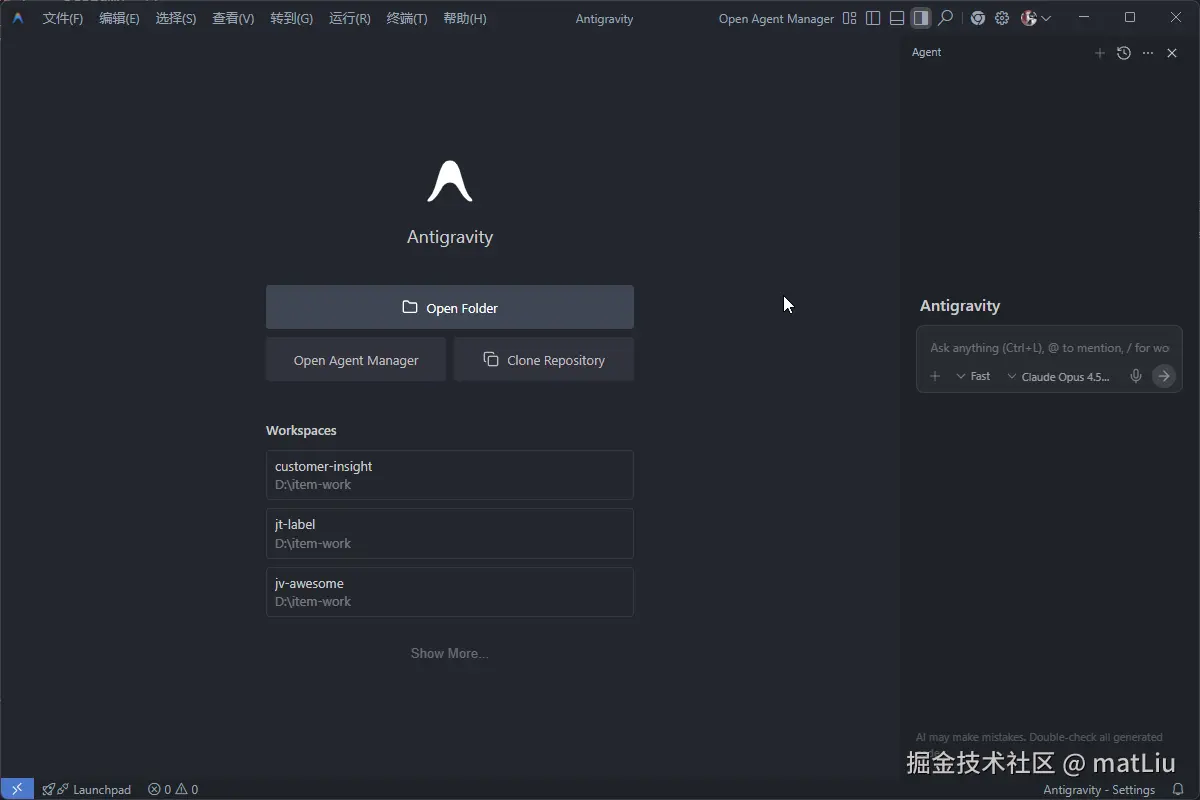Click the notifications bell icon

click(1178, 789)
